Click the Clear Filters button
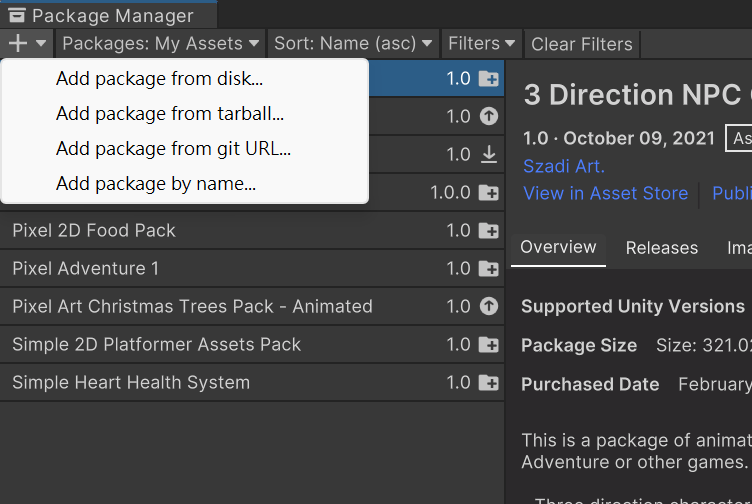The height and width of the screenshot is (504, 752). coord(582,44)
